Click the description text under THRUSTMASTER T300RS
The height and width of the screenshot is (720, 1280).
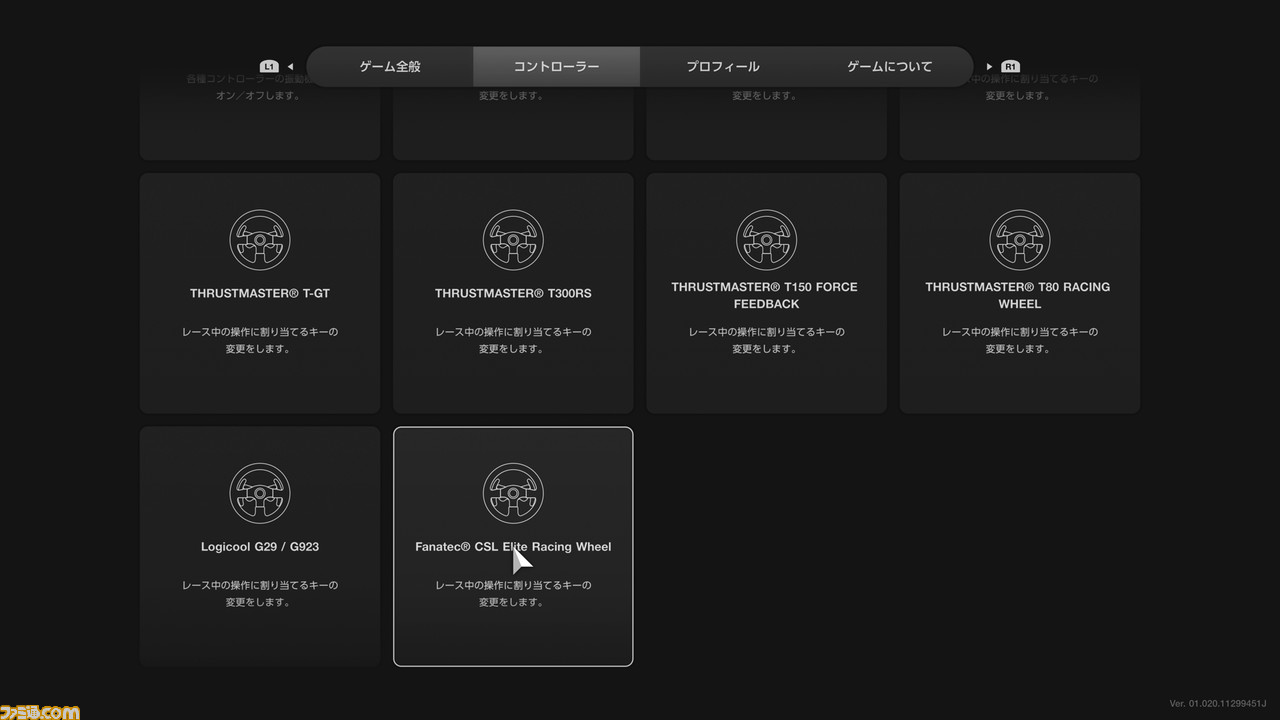pos(513,340)
